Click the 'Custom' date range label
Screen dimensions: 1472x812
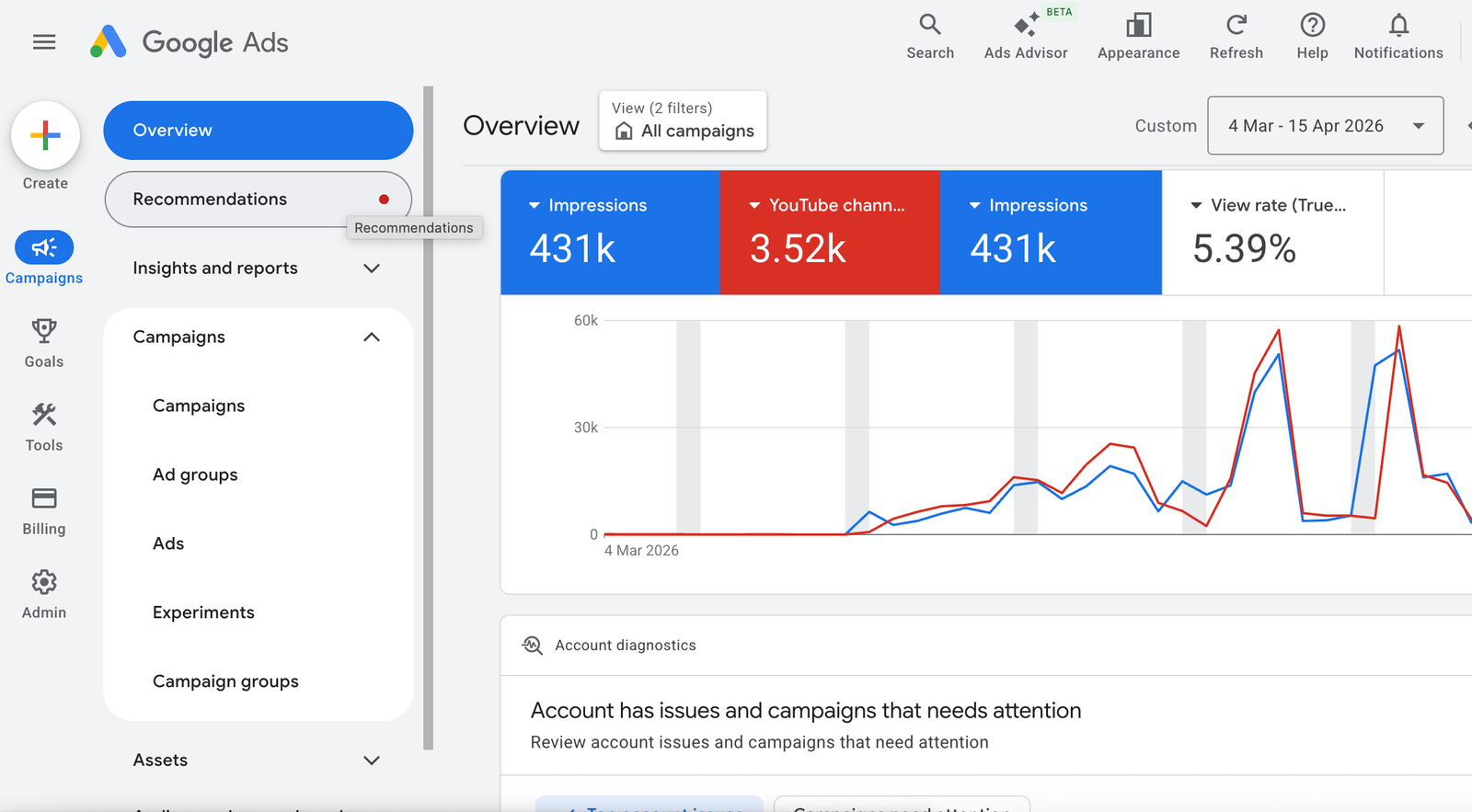click(1166, 126)
